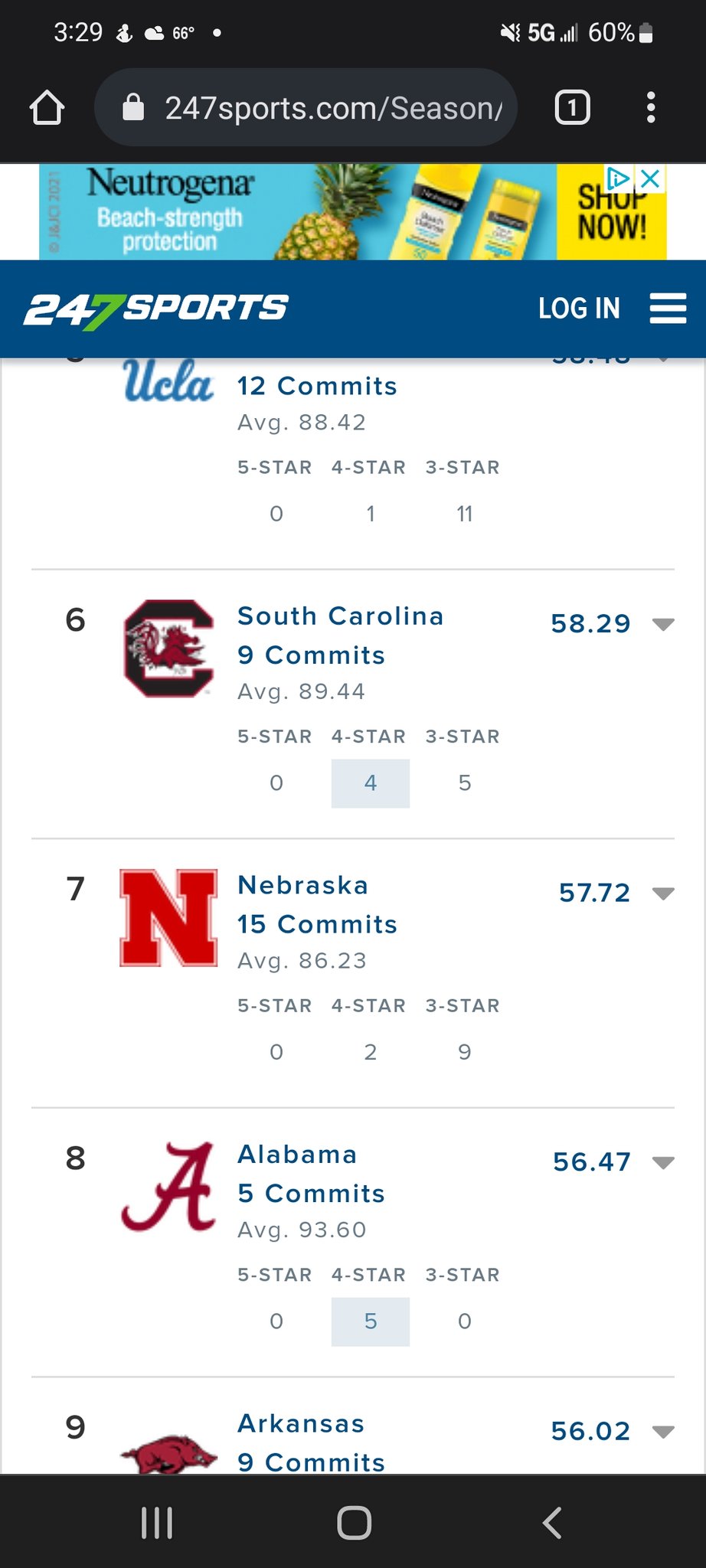The image size is (706, 1568).
Task: Expand Arkansas's 56.02 score arrow
Action: point(663,1431)
